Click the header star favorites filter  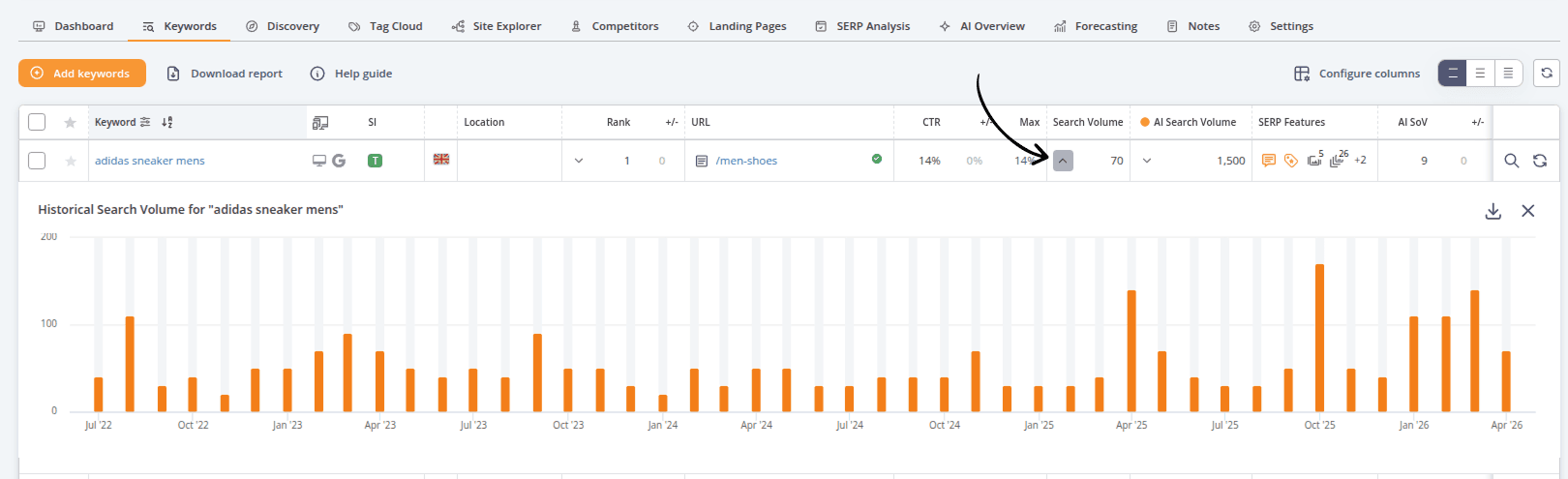(70, 122)
